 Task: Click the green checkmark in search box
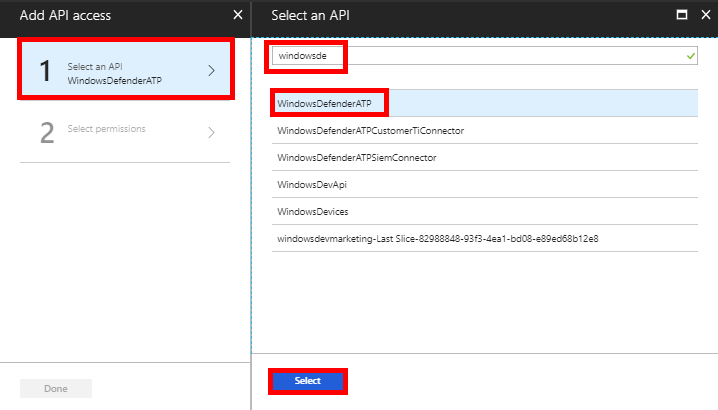(691, 57)
